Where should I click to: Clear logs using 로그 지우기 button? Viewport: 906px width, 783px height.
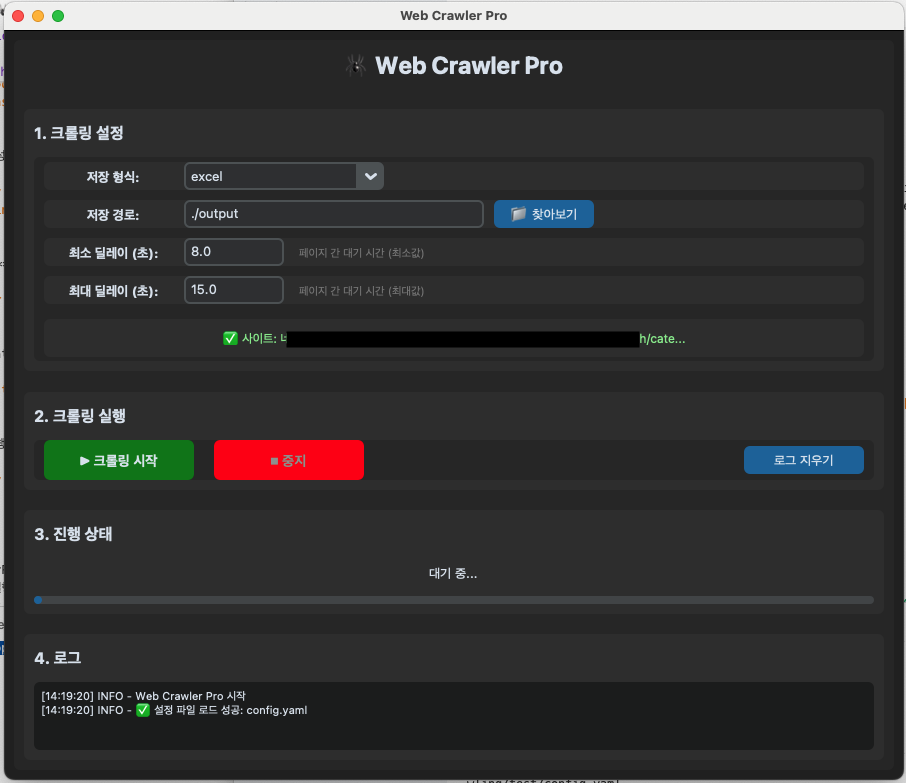click(803, 460)
